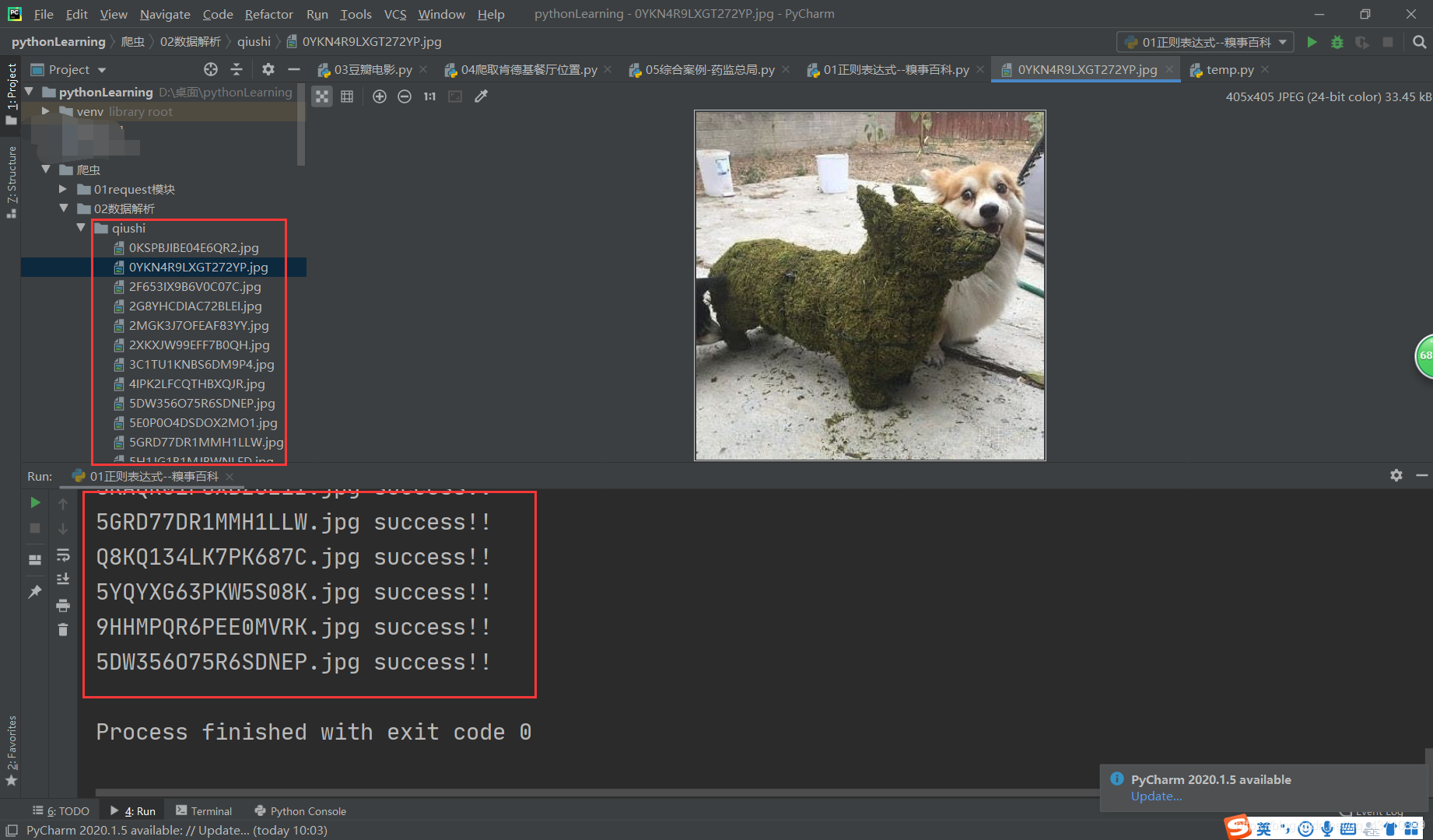This screenshot has width=1433, height=840.
Task: Toggle soft-wrap in Run console
Action: click(63, 555)
